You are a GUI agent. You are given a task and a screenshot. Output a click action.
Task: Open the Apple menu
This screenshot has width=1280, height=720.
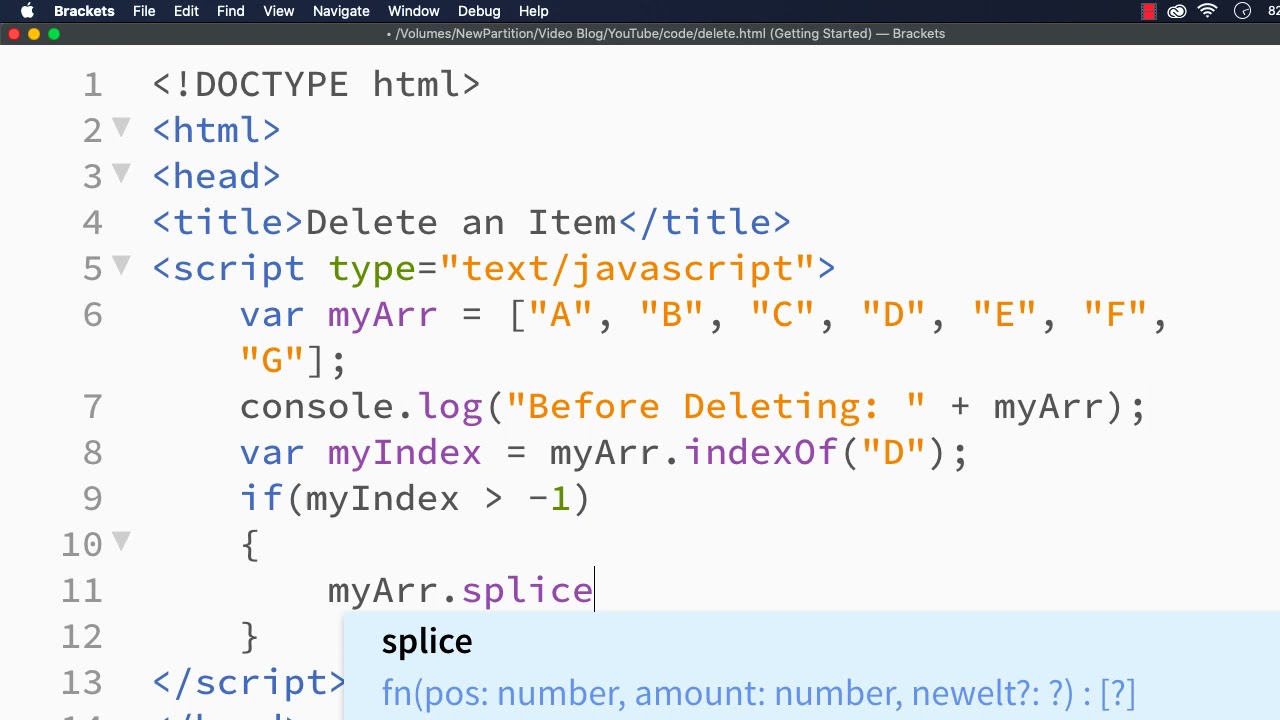click(27, 11)
